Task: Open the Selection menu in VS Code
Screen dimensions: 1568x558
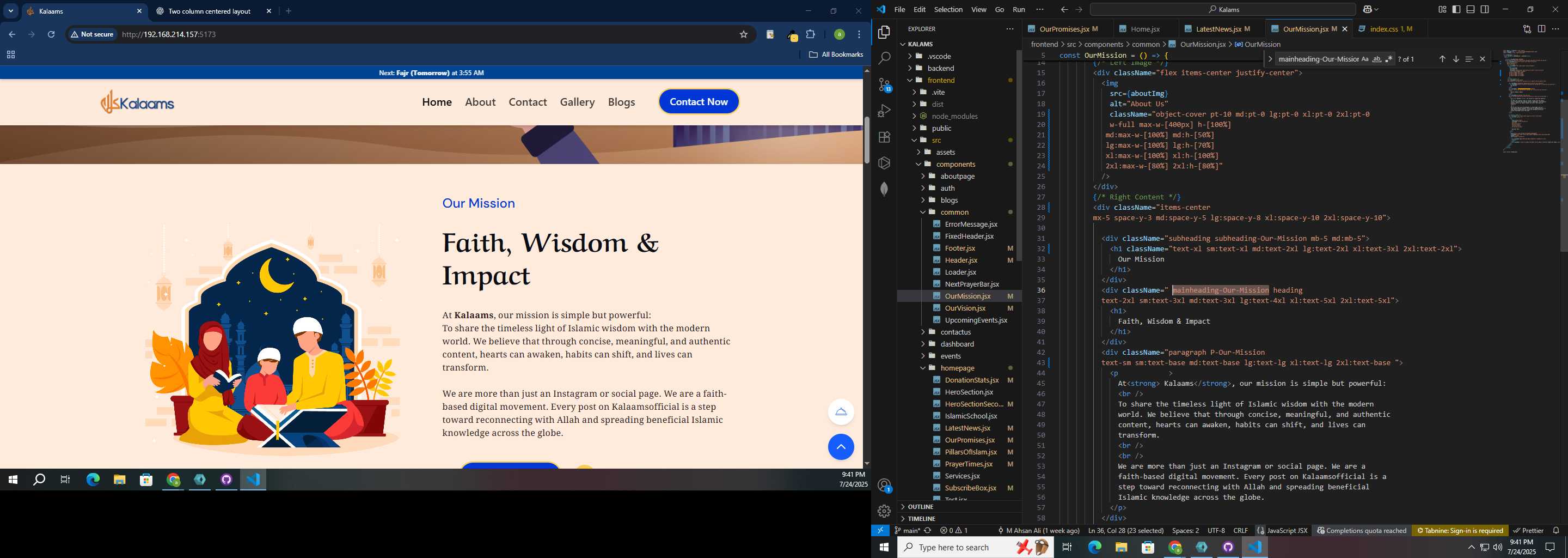Action: pos(948,9)
